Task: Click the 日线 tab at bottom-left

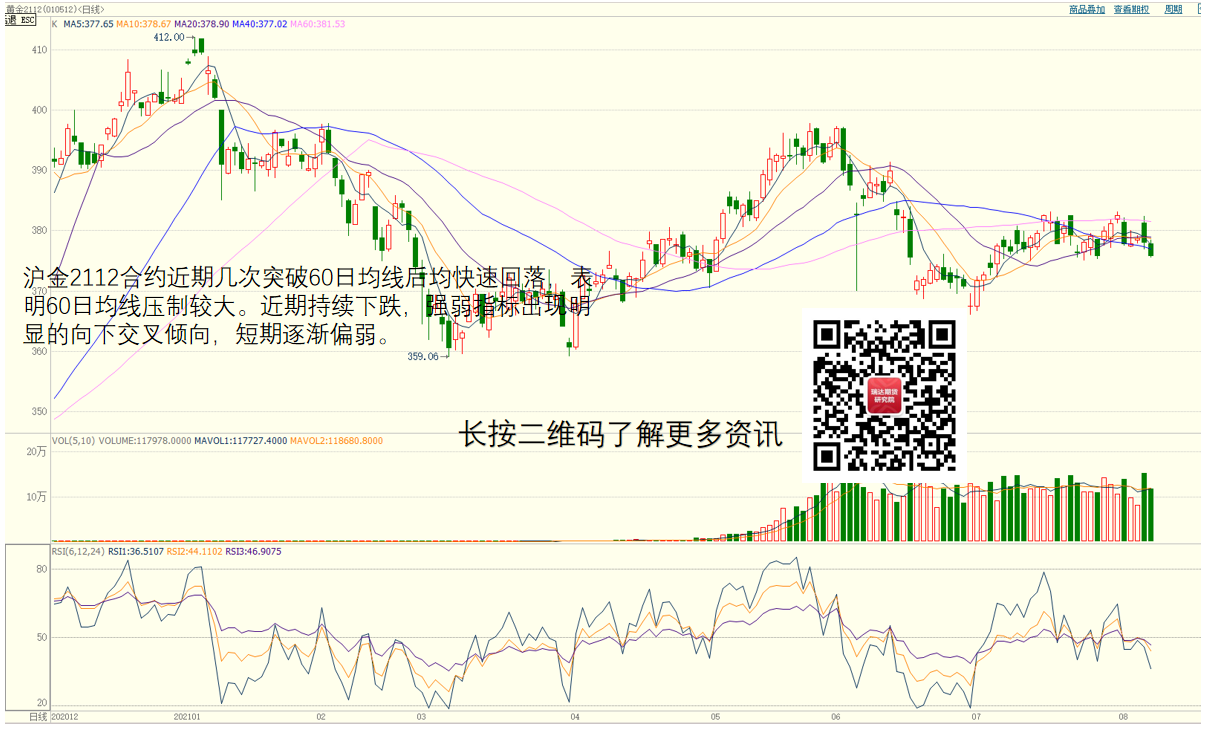Action: tap(37, 717)
